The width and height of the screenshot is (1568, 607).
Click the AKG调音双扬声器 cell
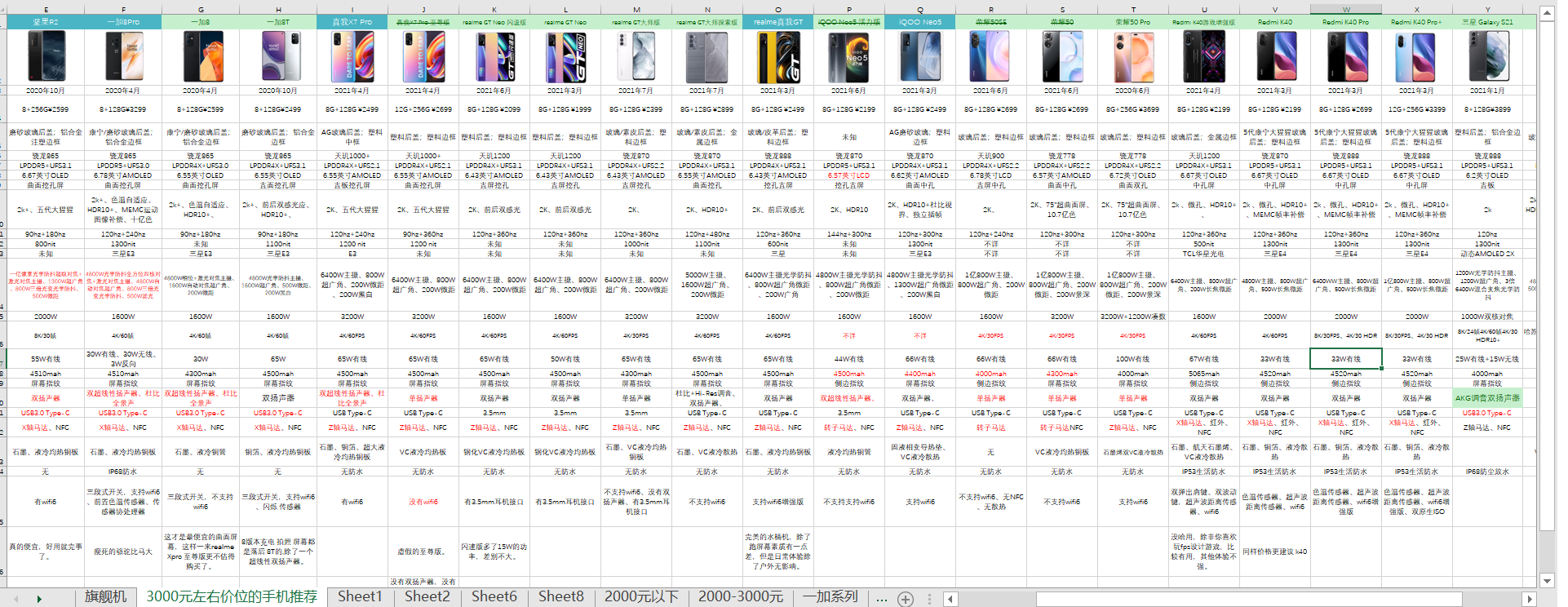tap(1488, 398)
